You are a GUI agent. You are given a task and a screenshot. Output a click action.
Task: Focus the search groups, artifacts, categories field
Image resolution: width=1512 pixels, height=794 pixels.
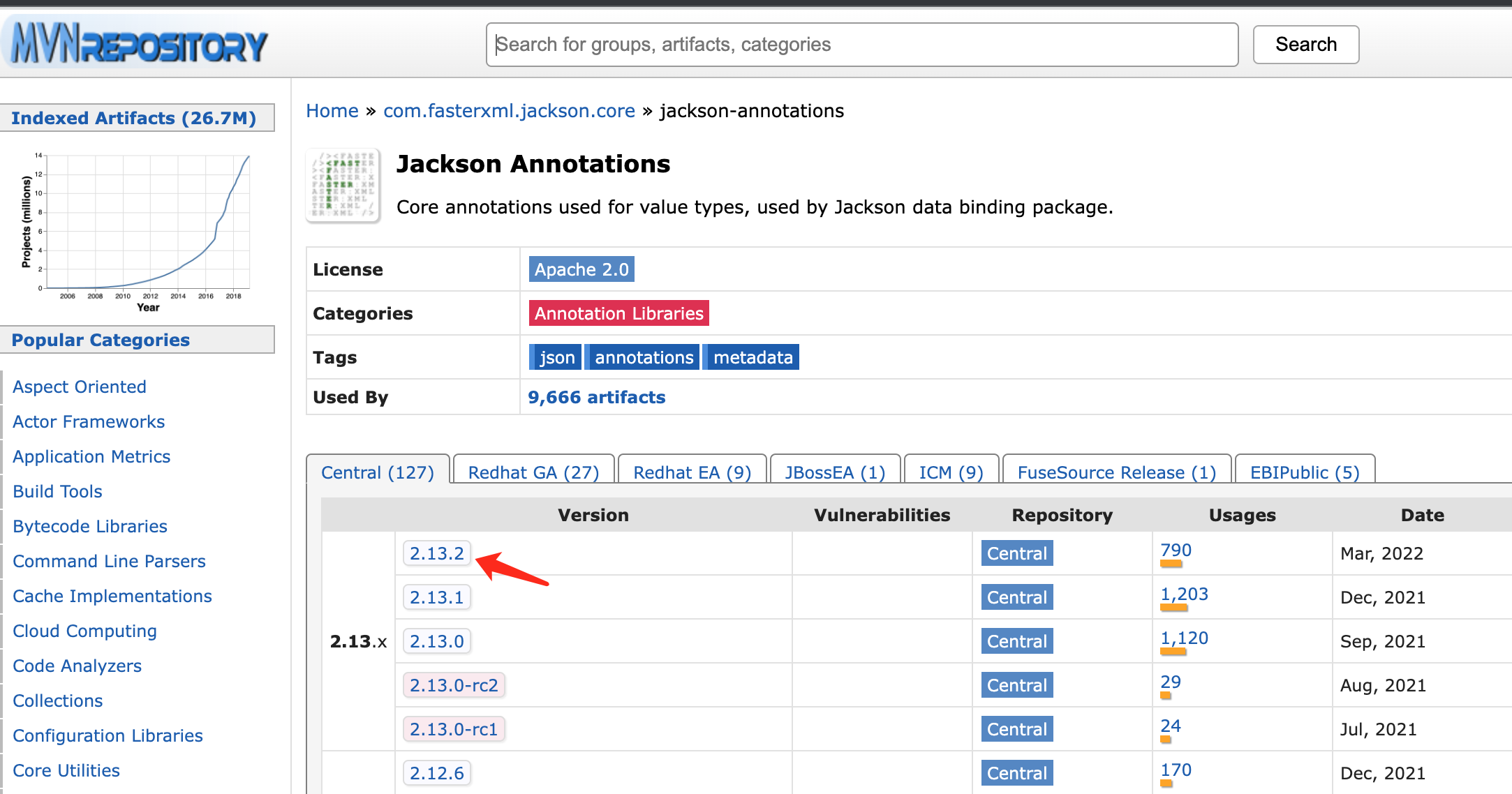[x=862, y=45]
